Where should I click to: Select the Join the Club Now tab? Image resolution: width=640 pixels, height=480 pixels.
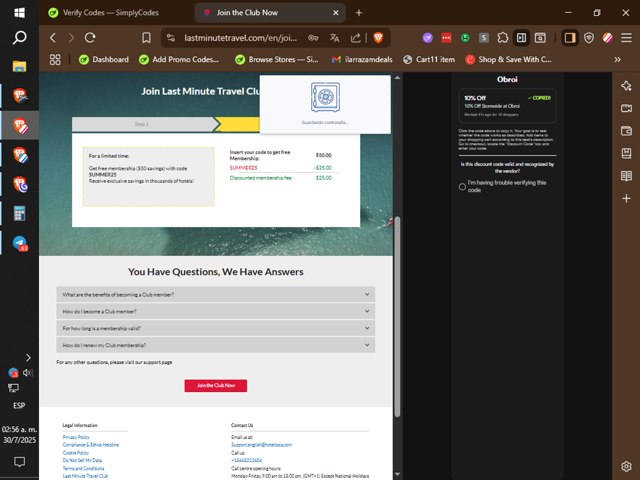[x=269, y=13]
